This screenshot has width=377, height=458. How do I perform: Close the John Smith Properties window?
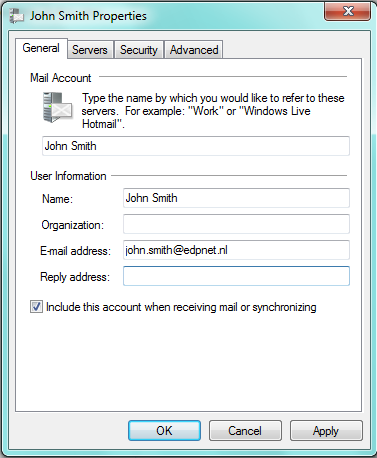click(347, 11)
